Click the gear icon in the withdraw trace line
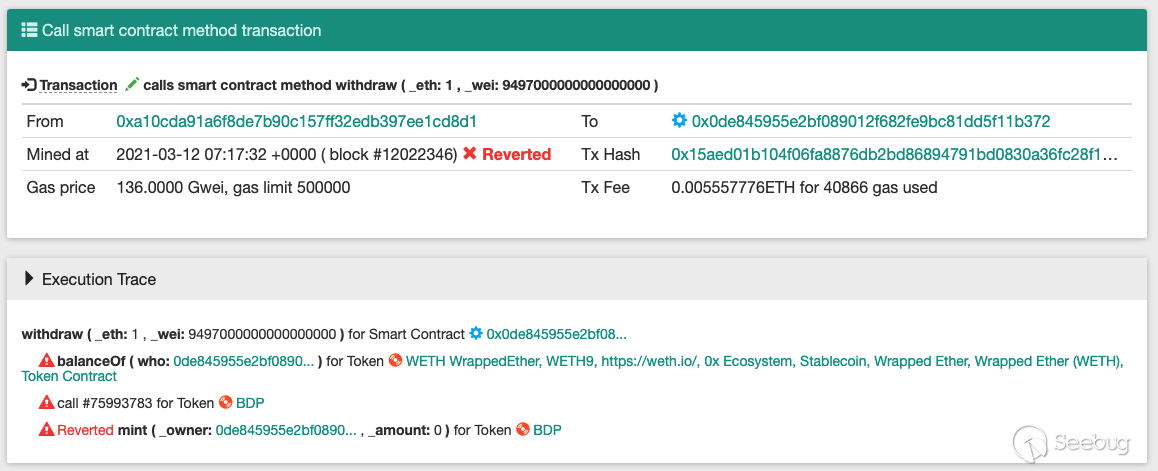Image resolution: width=1158 pixels, height=471 pixels. (x=476, y=334)
